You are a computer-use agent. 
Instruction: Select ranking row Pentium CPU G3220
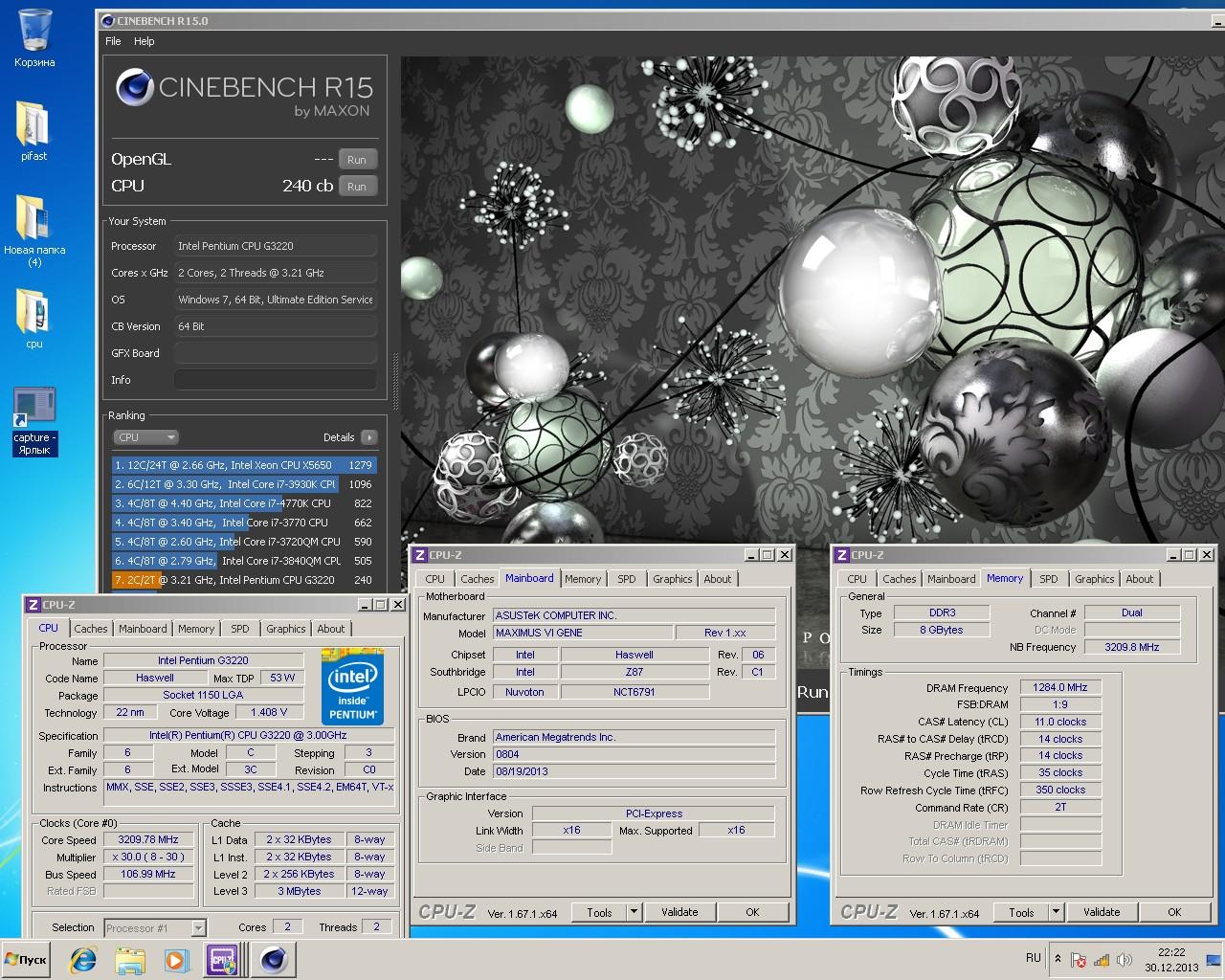[244, 580]
